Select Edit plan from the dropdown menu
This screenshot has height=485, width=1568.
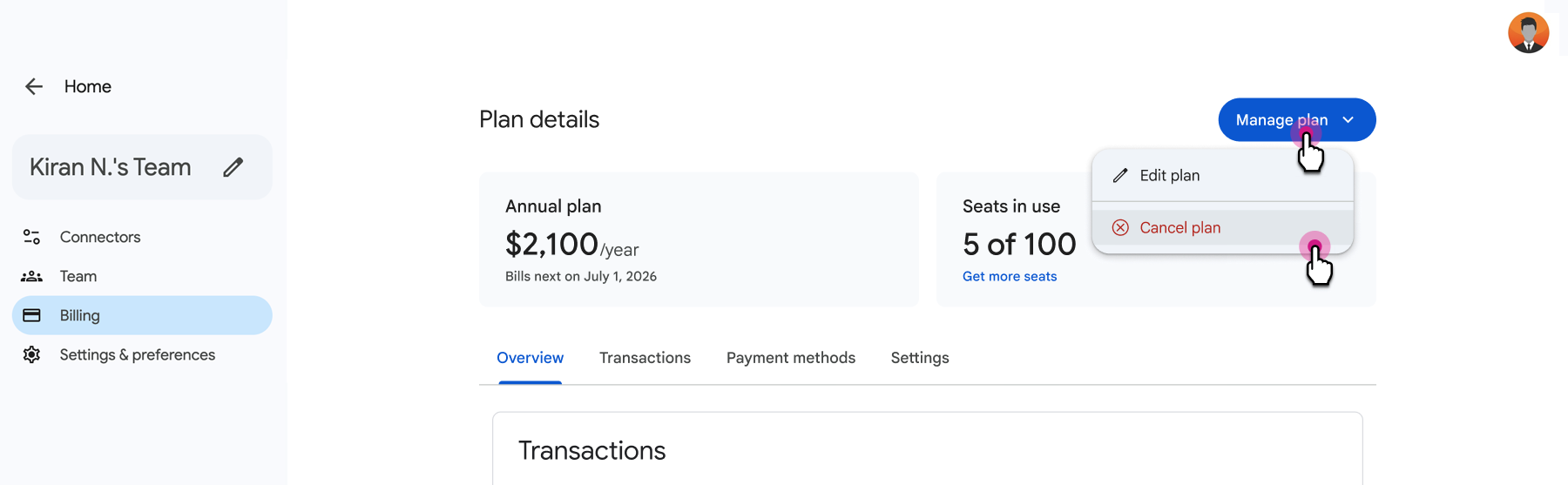1169,176
